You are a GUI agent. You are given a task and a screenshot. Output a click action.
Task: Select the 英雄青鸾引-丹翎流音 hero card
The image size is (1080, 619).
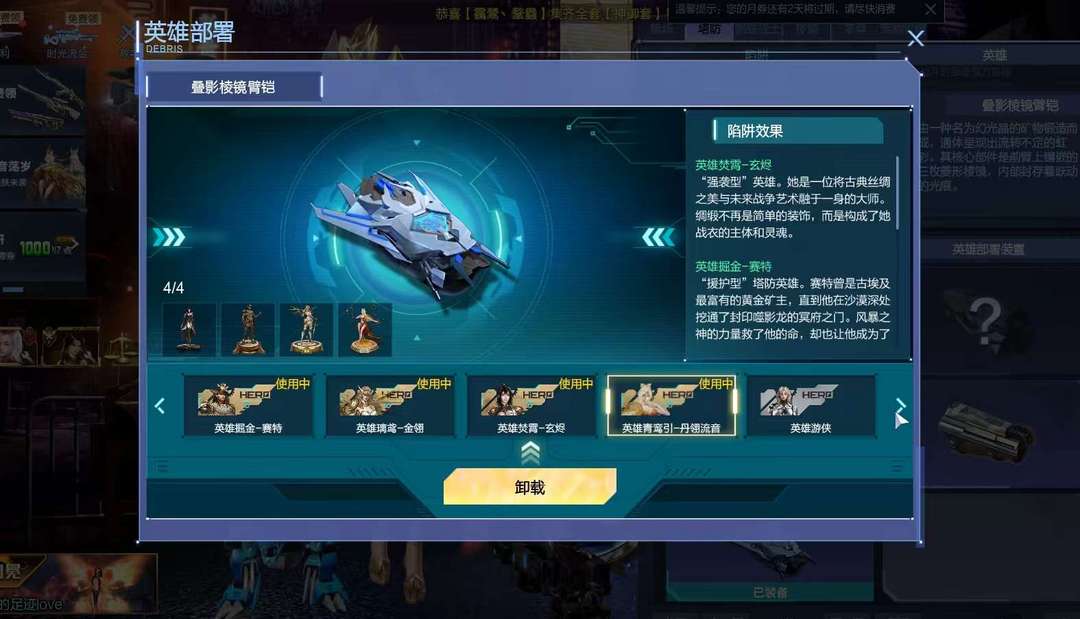672,406
